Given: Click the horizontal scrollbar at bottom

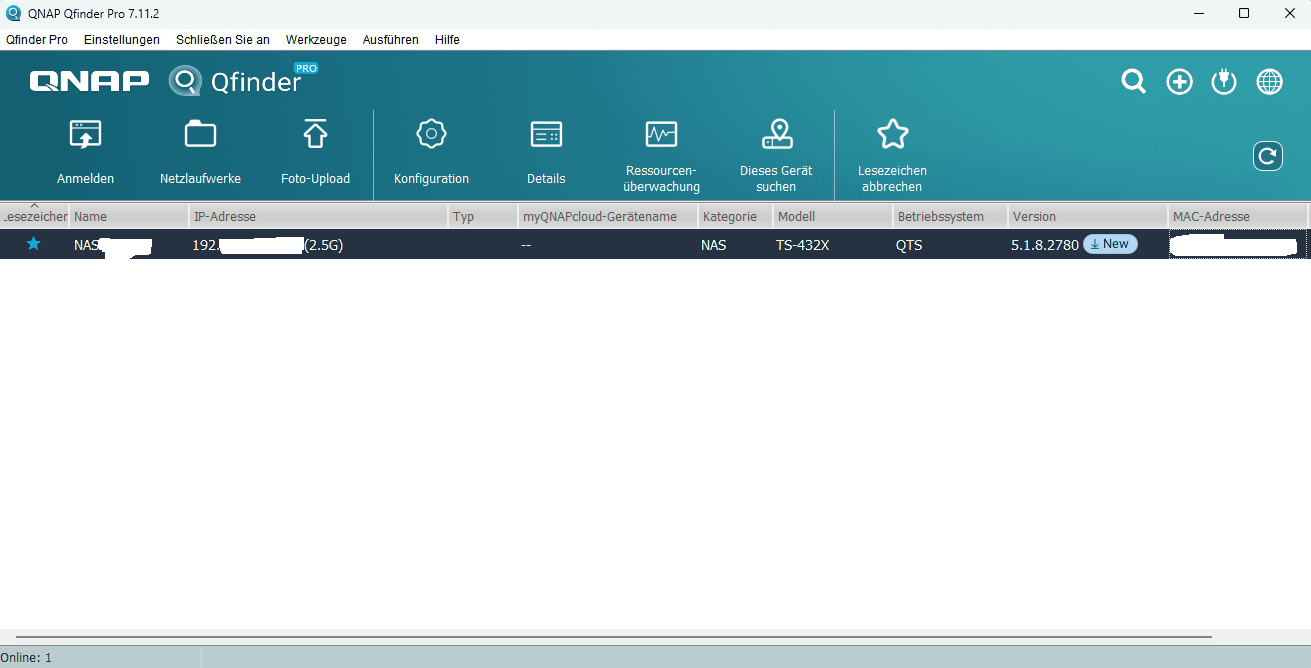Looking at the screenshot, I should pos(614,637).
